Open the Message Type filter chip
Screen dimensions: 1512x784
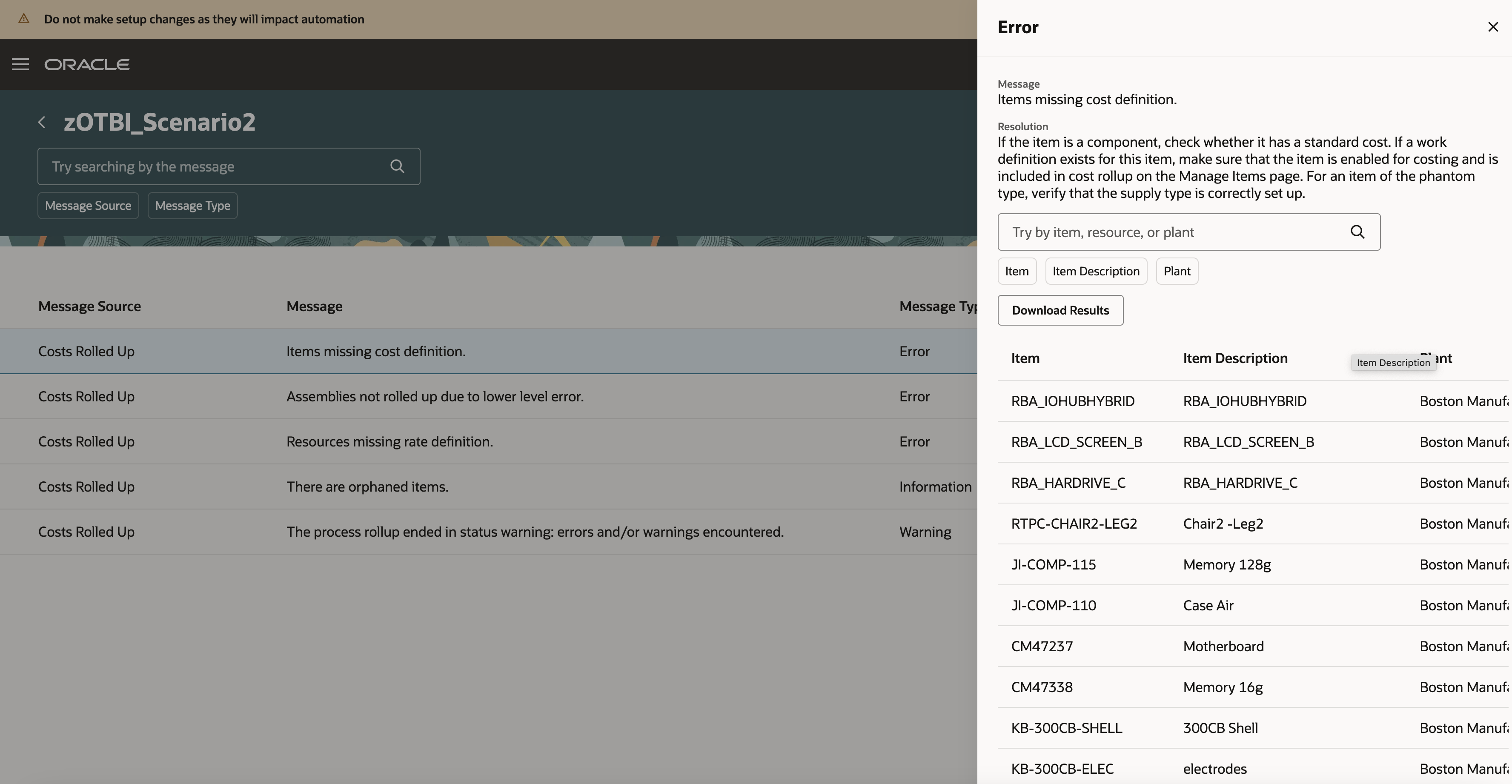click(192, 206)
